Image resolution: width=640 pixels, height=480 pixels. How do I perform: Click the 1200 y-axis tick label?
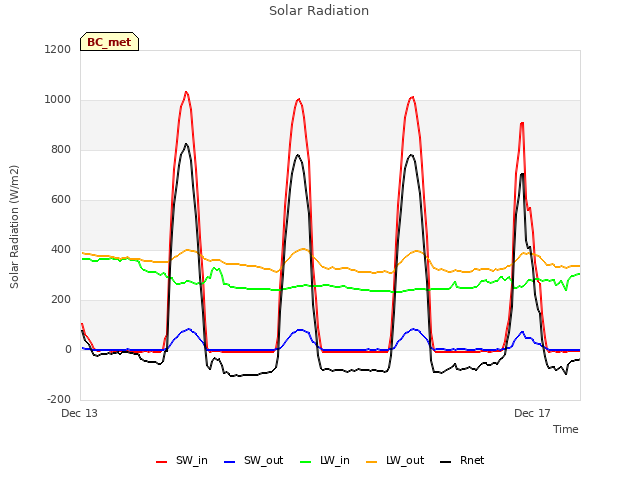tap(58, 49)
